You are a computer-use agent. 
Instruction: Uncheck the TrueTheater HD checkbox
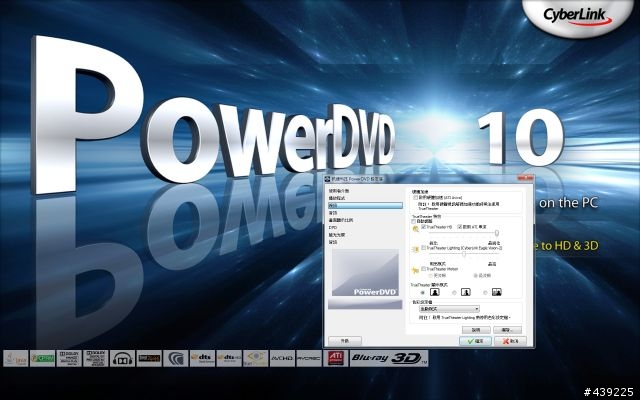pyautogui.click(x=424, y=227)
